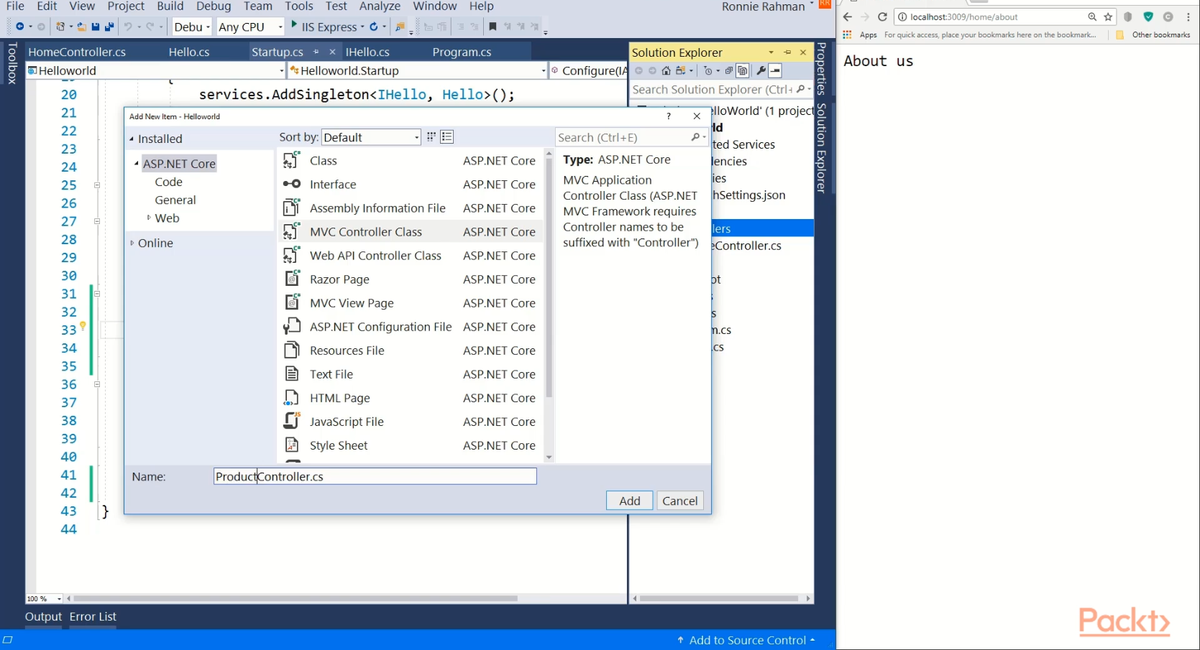Choose the MVC View Page icon
Image resolution: width=1200 pixels, height=650 pixels.
[291, 303]
